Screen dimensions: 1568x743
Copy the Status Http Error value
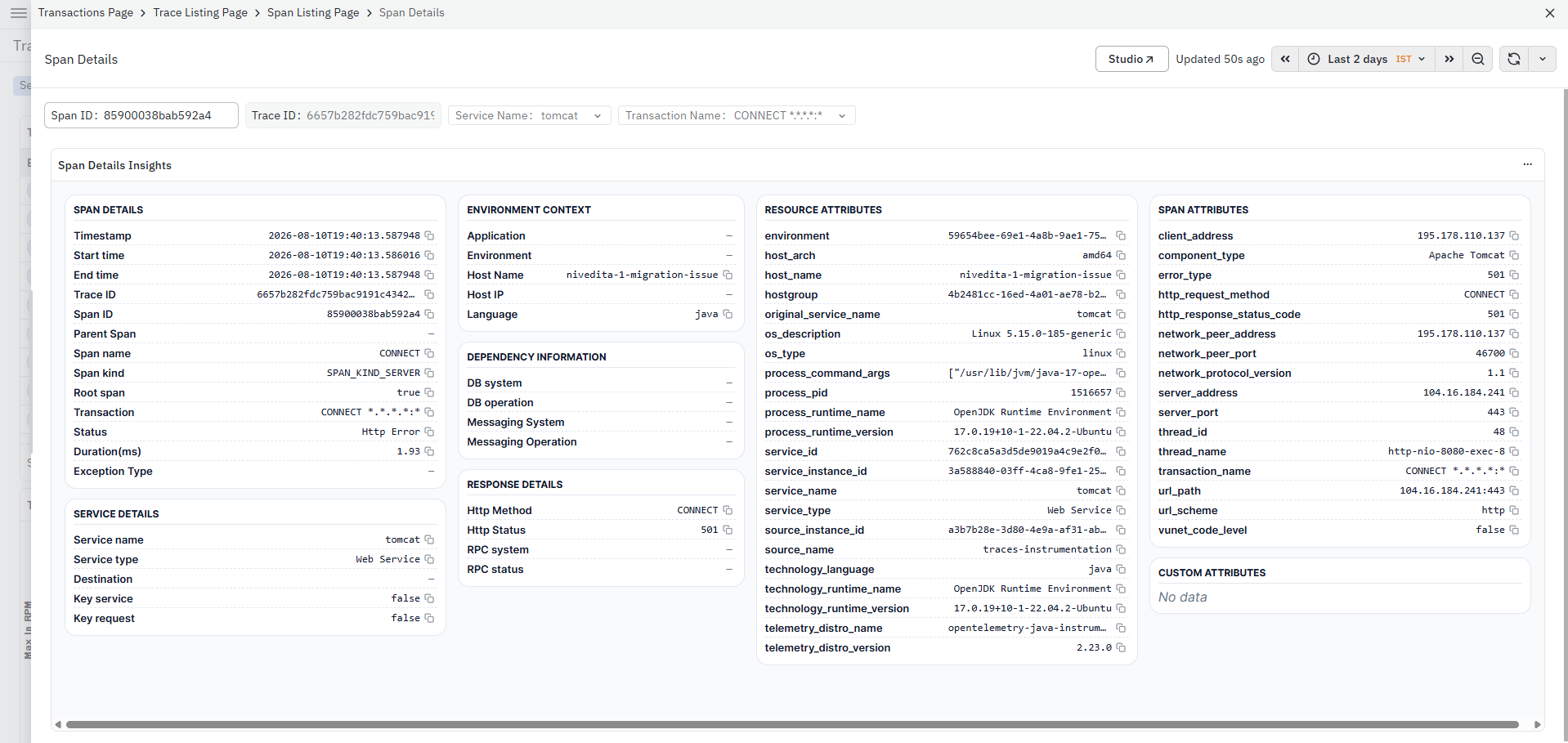coord(429,432)
